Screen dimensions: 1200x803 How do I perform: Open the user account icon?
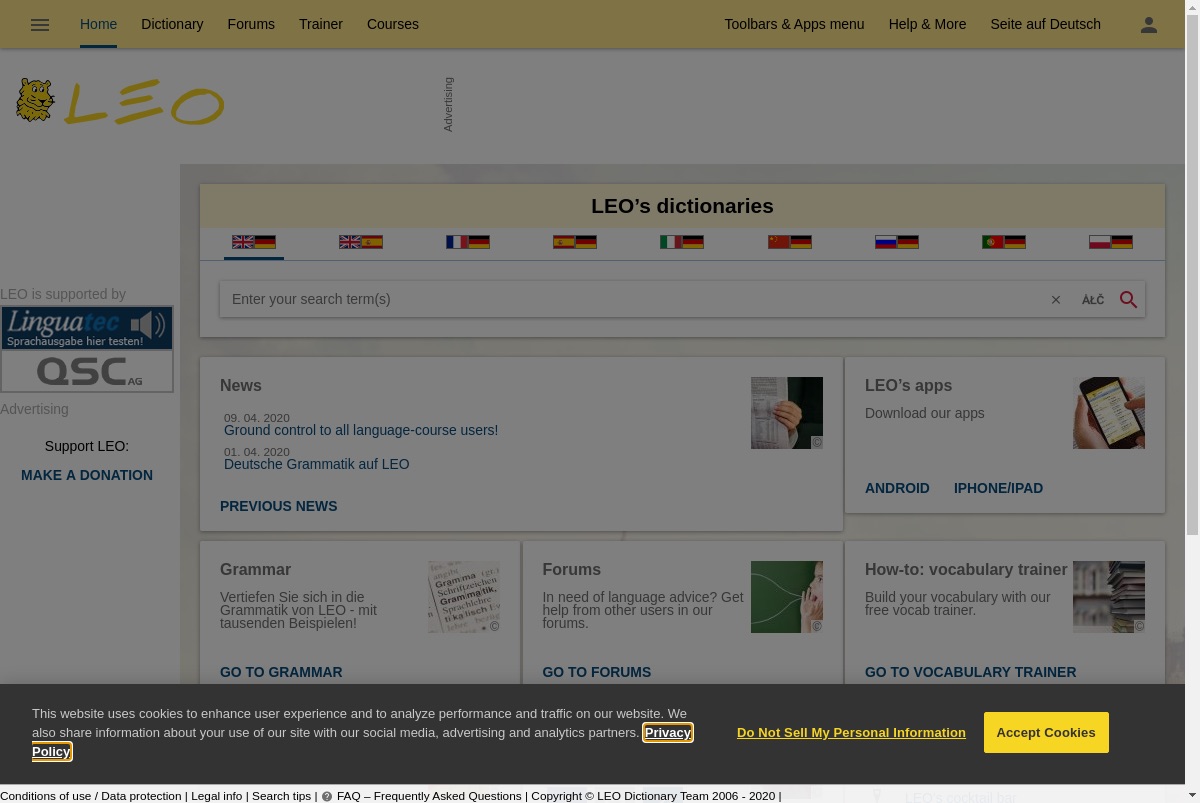1149,25
